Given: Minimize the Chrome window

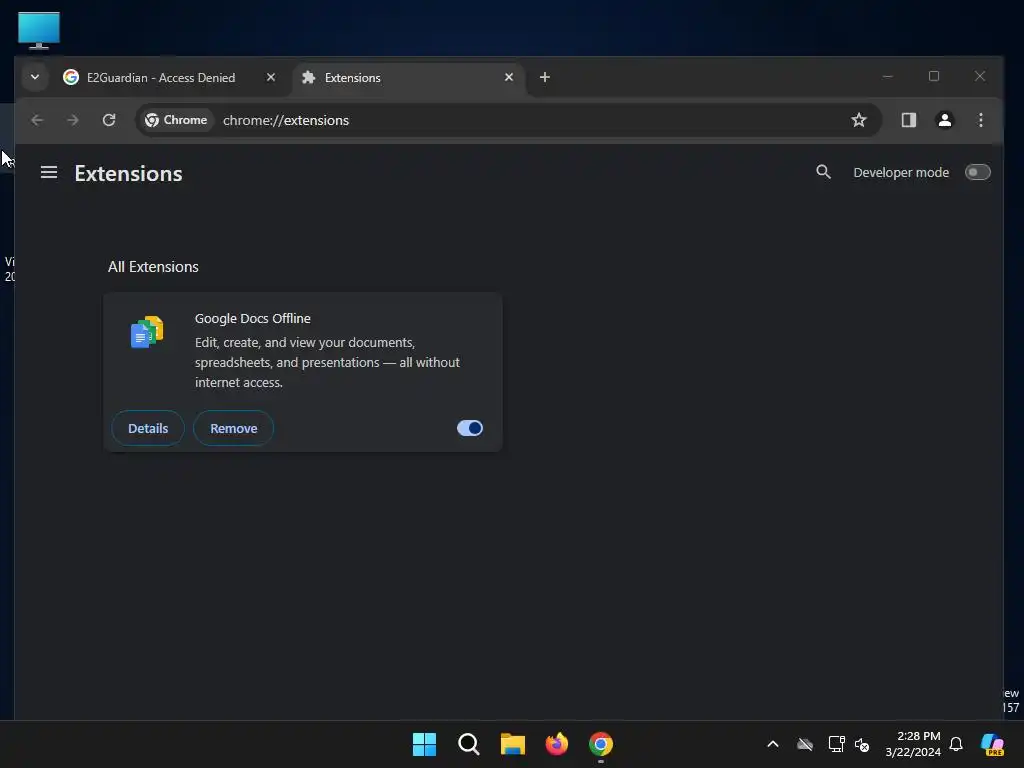Looking at the screenshot, I should coord(887,76).
